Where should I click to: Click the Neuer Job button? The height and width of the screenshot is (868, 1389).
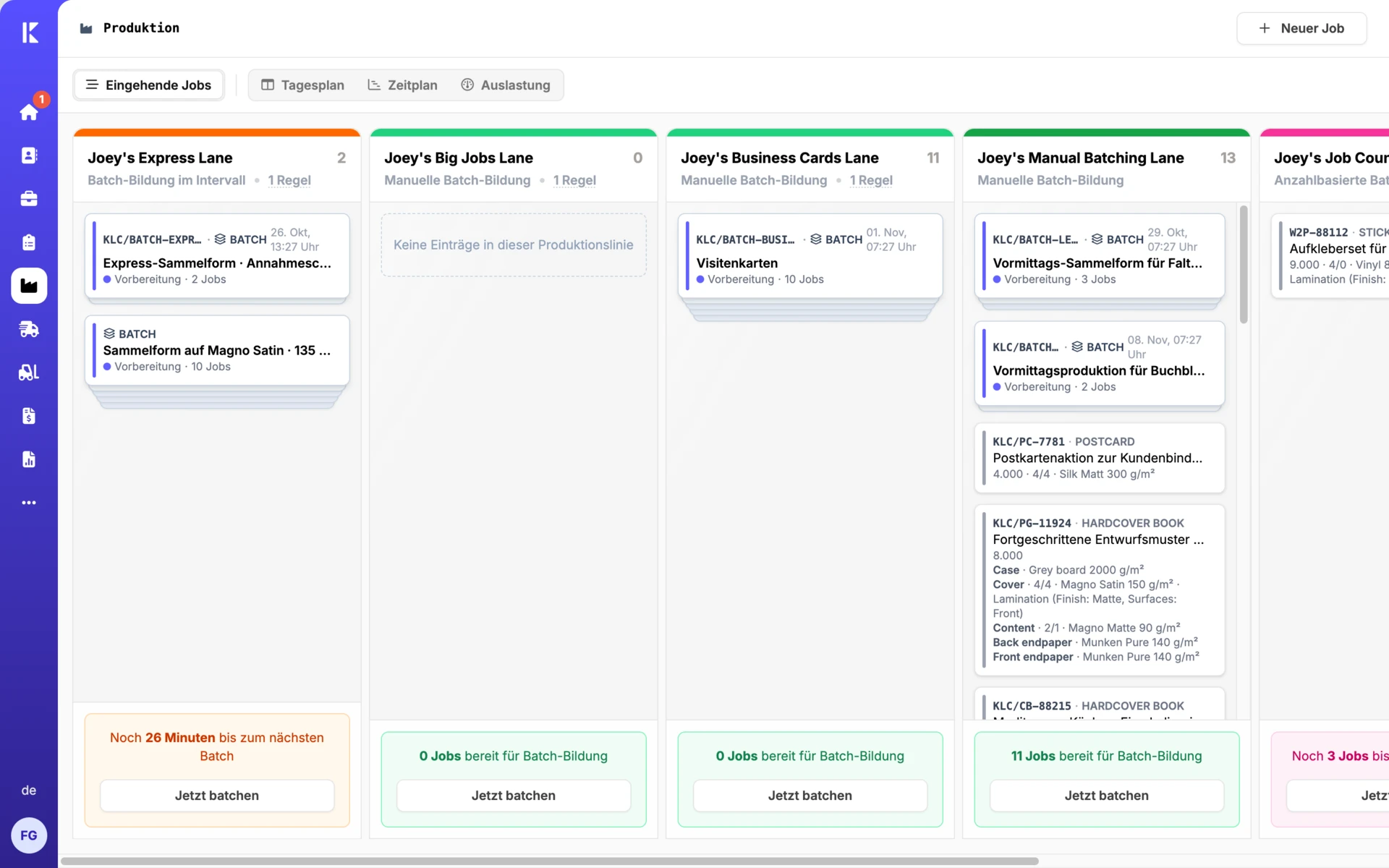tap(1301, 28)
